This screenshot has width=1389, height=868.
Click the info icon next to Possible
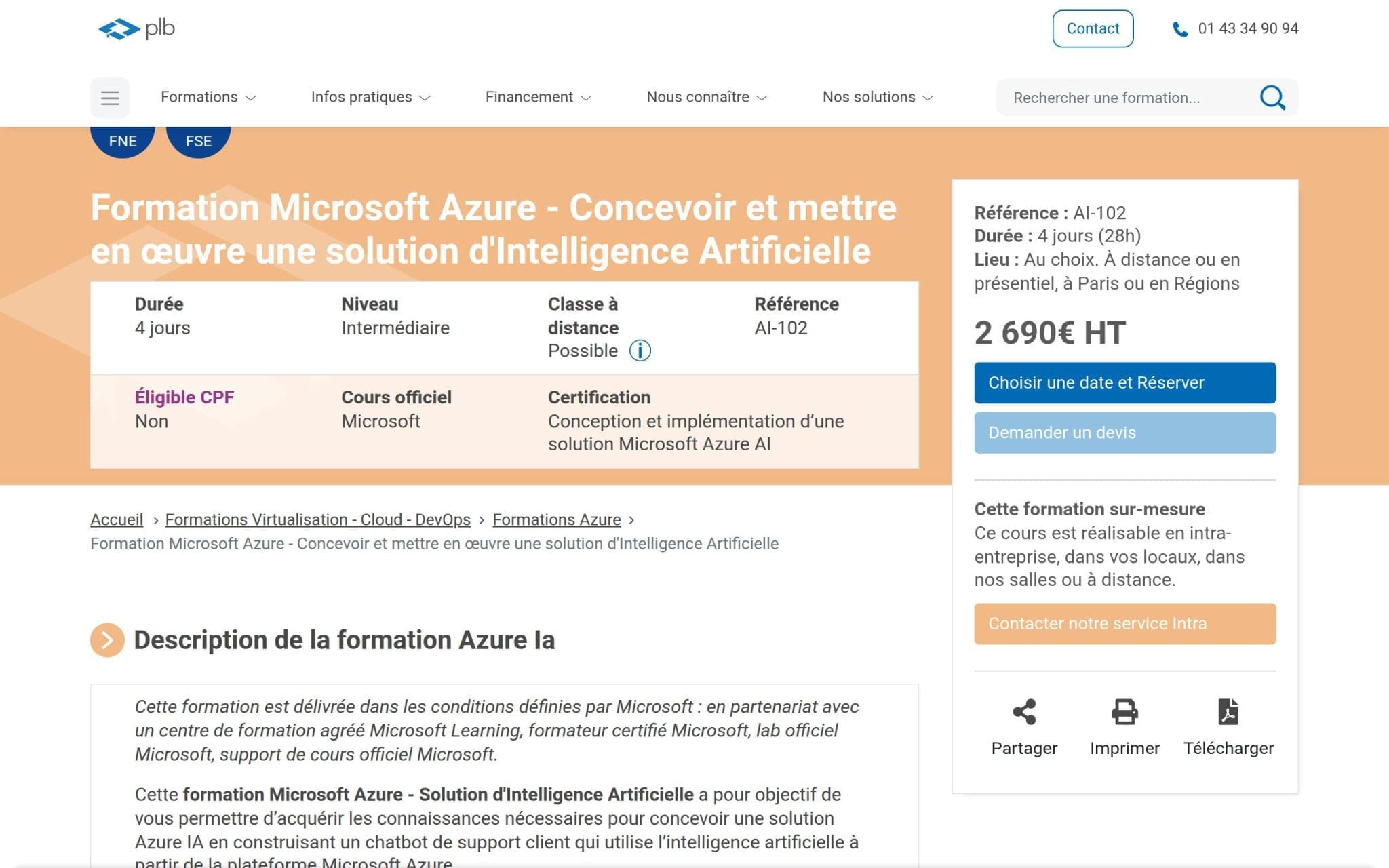tap(640, 351)
